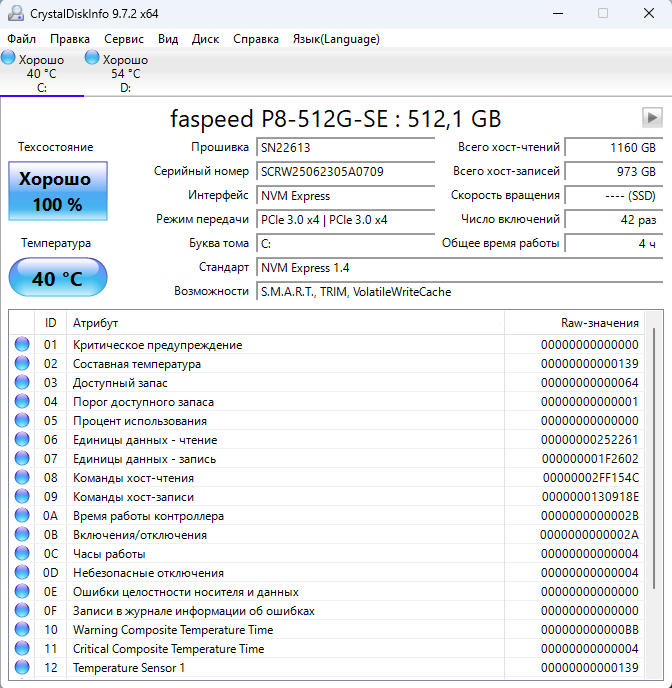Select the status orb for Critical Warning row 01

(x=22, y=345)
